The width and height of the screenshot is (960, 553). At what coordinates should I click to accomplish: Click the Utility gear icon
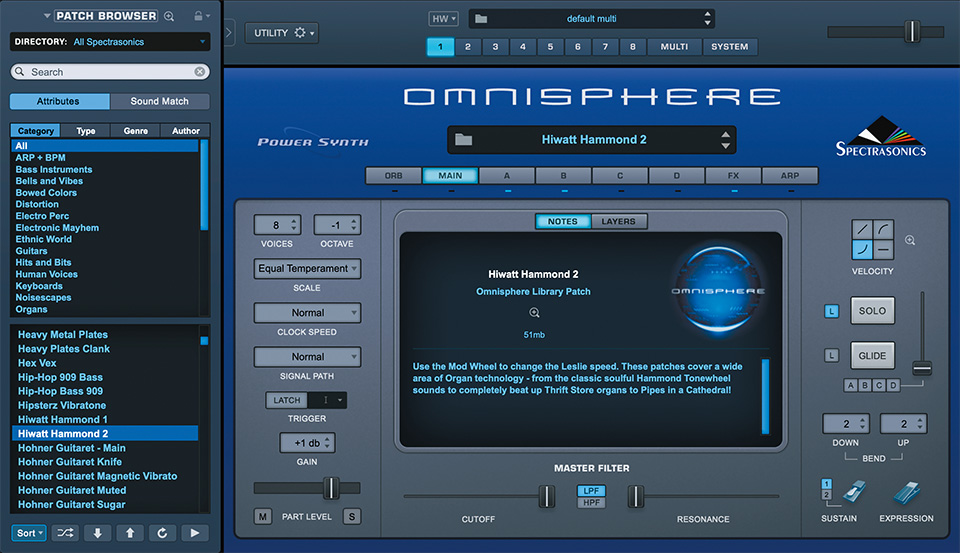pyautogui.click(x=300, y=32)
